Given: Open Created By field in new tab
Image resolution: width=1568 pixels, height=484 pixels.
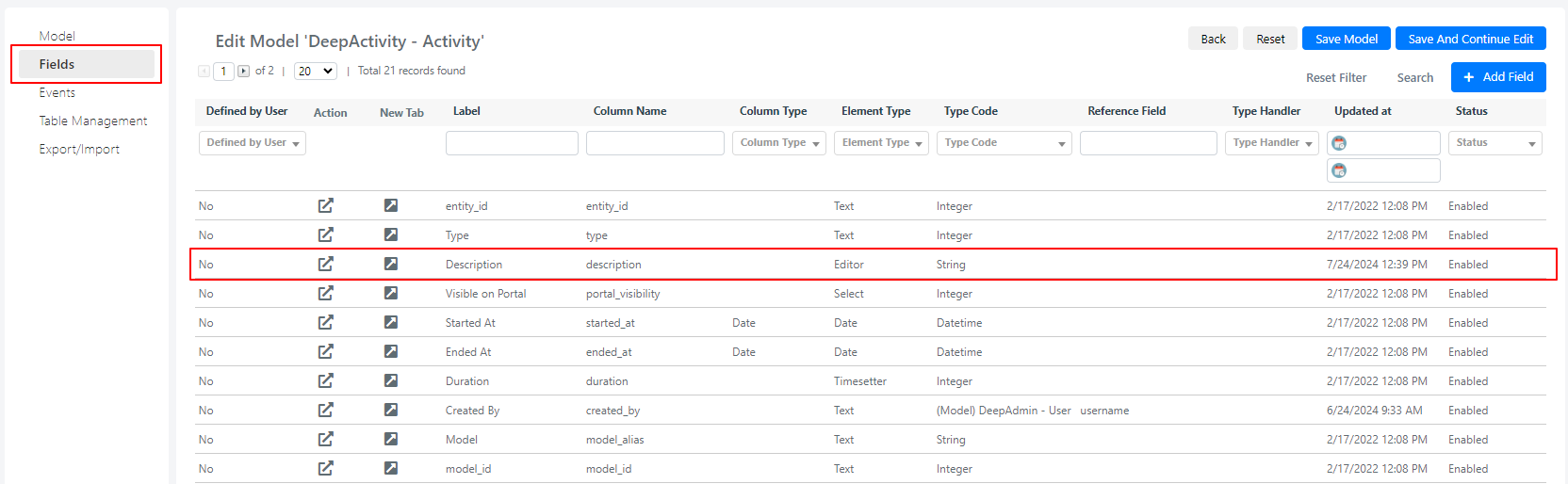Looking at the screenshot, I should tap(391, 410).
